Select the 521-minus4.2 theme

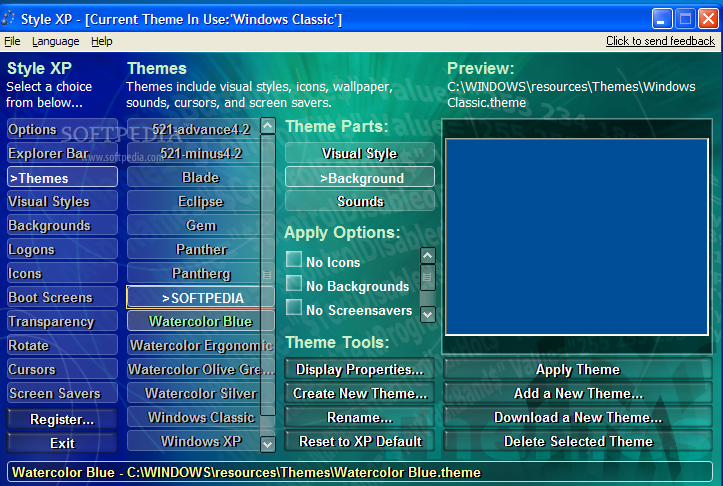click(x=194, y=154)
